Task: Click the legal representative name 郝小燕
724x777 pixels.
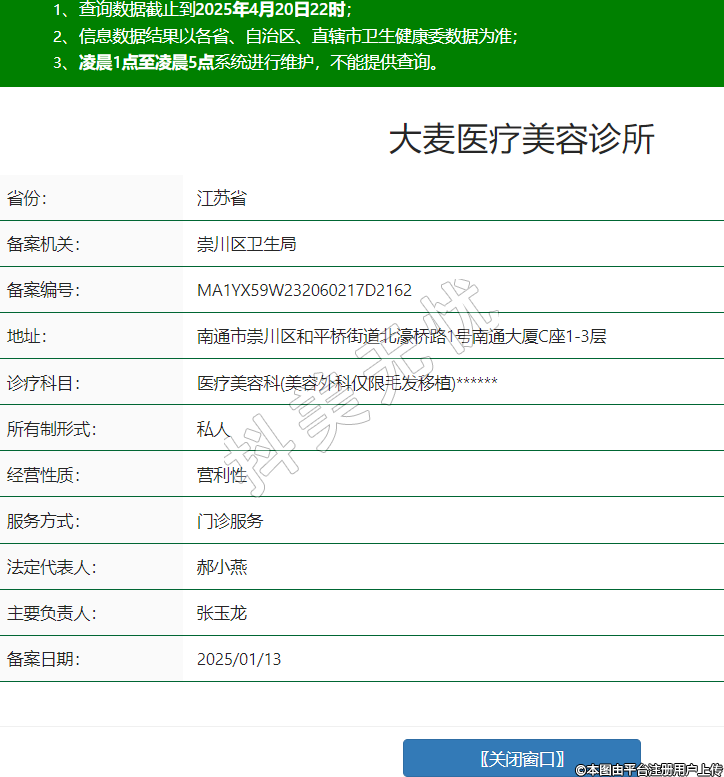Action: [x=221, y=567]
